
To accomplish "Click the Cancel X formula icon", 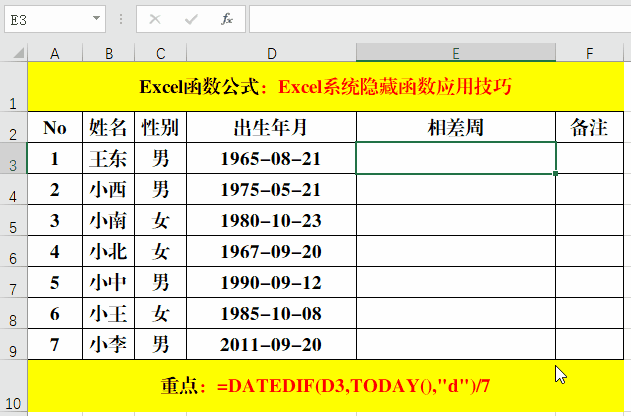I will 155,19.
